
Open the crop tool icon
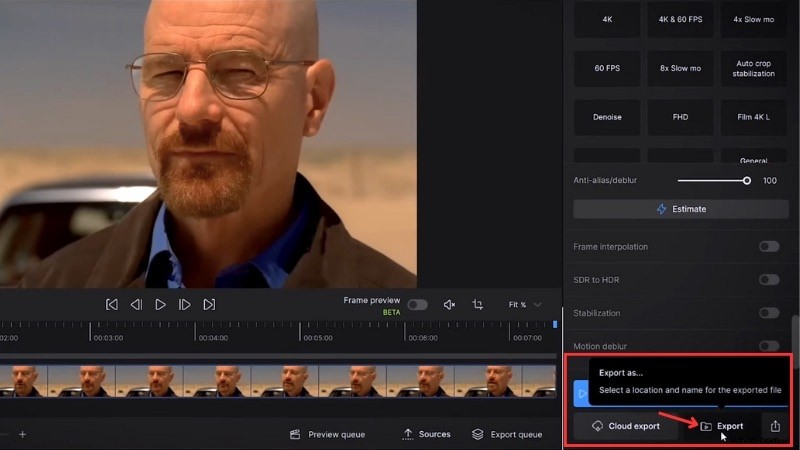pyautogui.click(x=478, y=305)
